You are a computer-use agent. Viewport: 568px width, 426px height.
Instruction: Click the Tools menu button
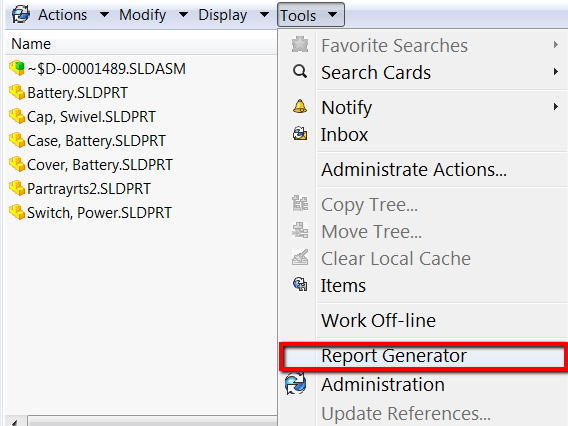click(x=311, y=15)
